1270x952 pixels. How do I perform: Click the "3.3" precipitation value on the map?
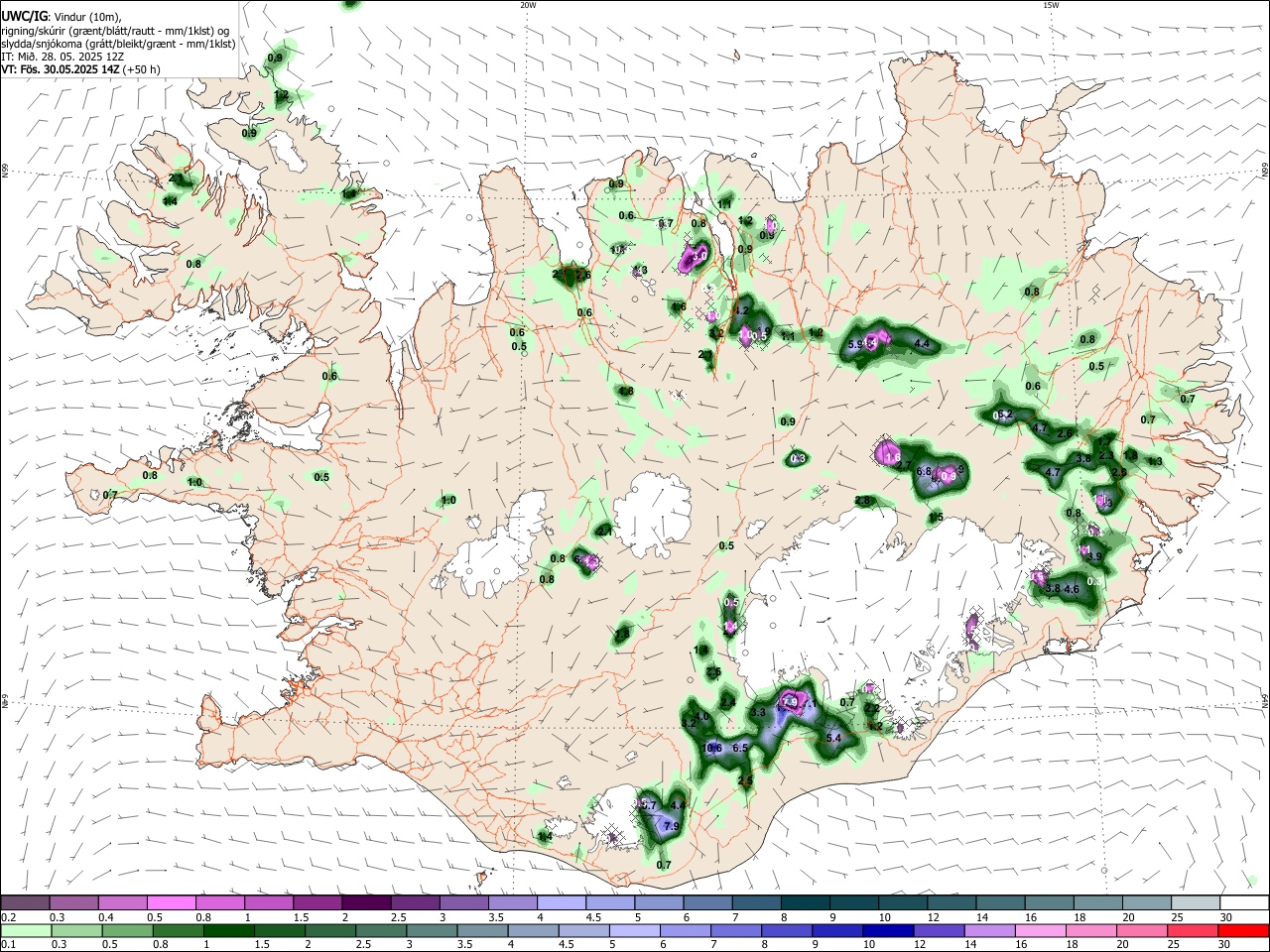[x=759, y=713]
